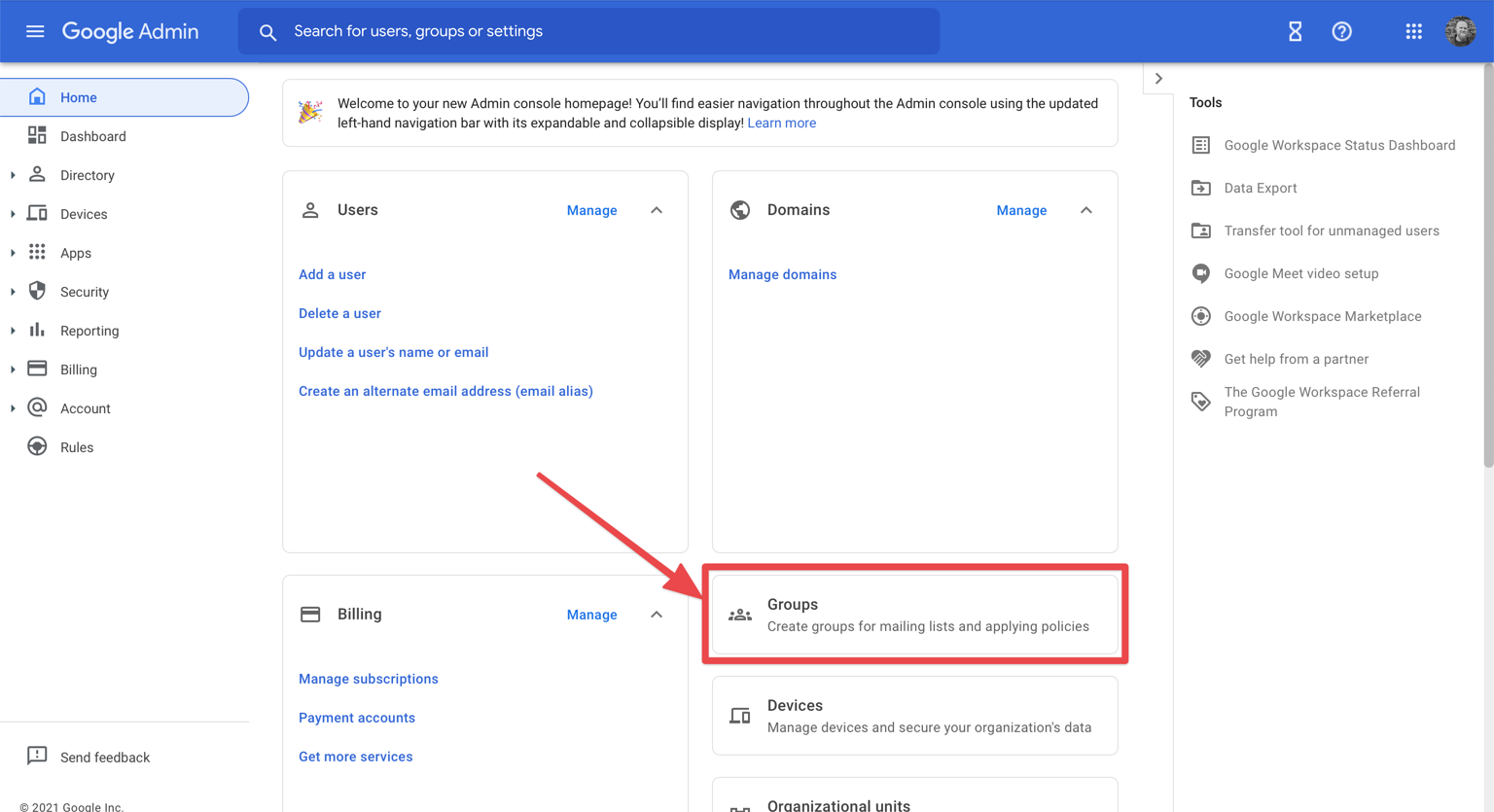Click the page vertical scrollbar
This screenshot has height=812, width=1494.
coord(1488,265)
